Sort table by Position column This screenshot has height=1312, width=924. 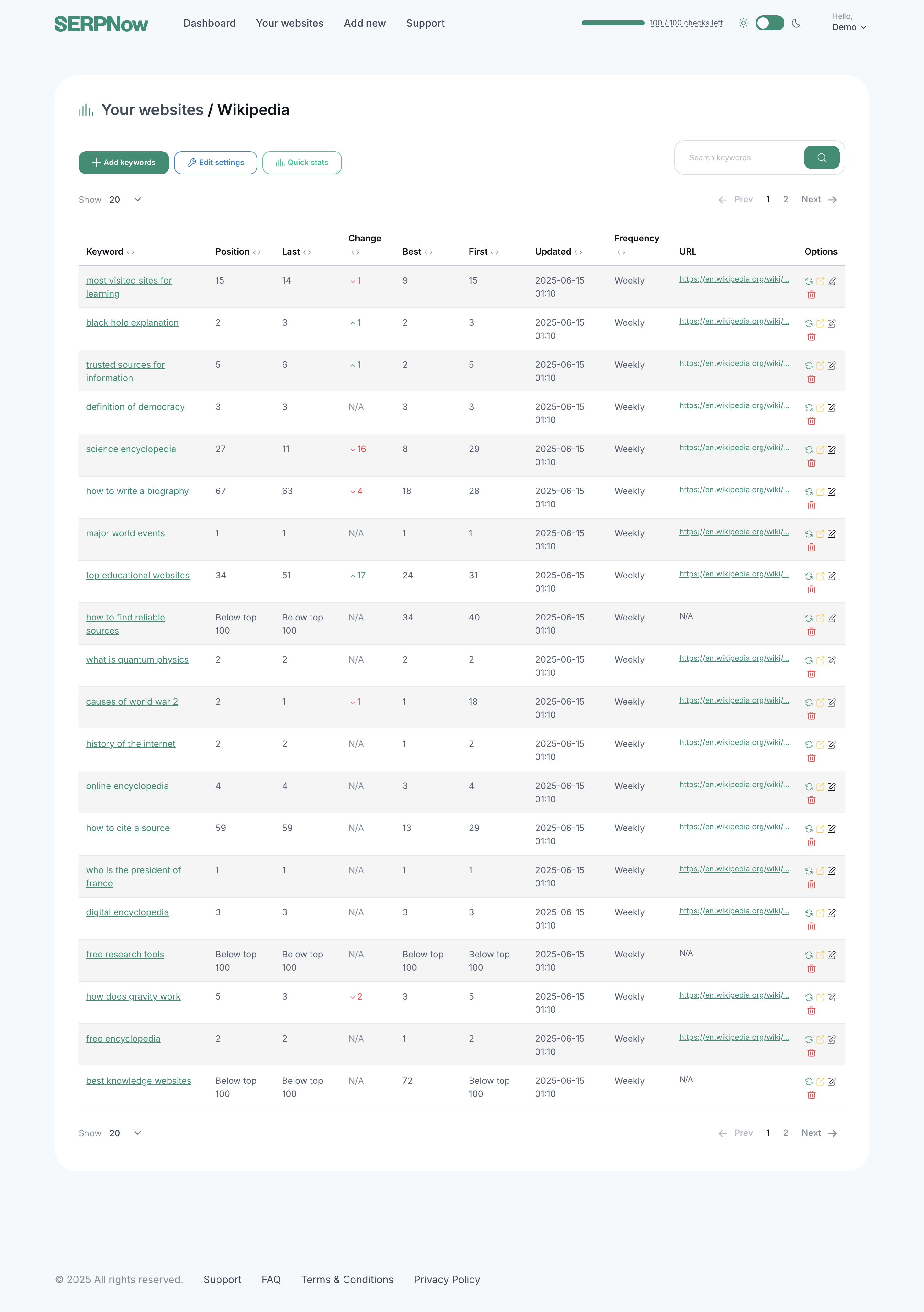256,252
